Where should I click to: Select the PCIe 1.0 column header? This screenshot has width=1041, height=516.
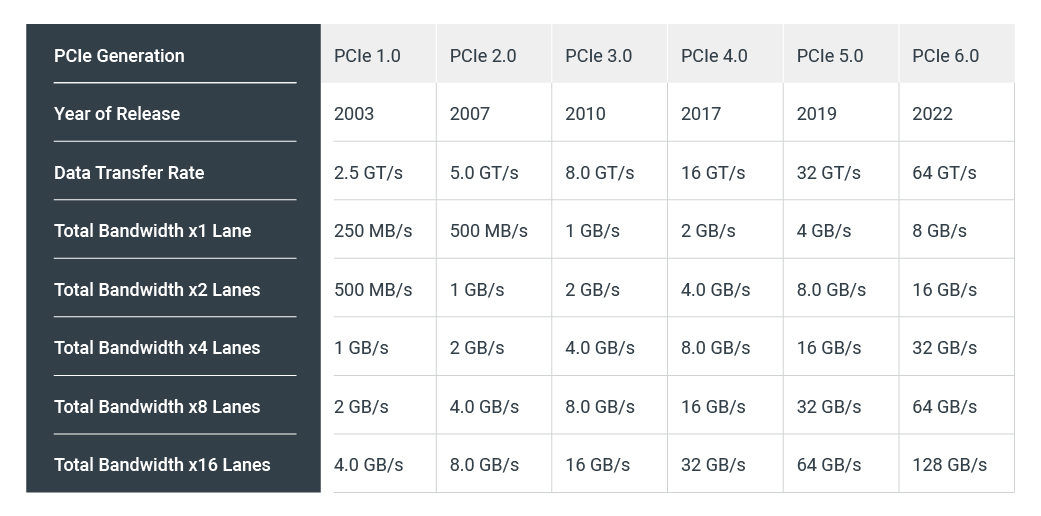(x=367, y=56)
